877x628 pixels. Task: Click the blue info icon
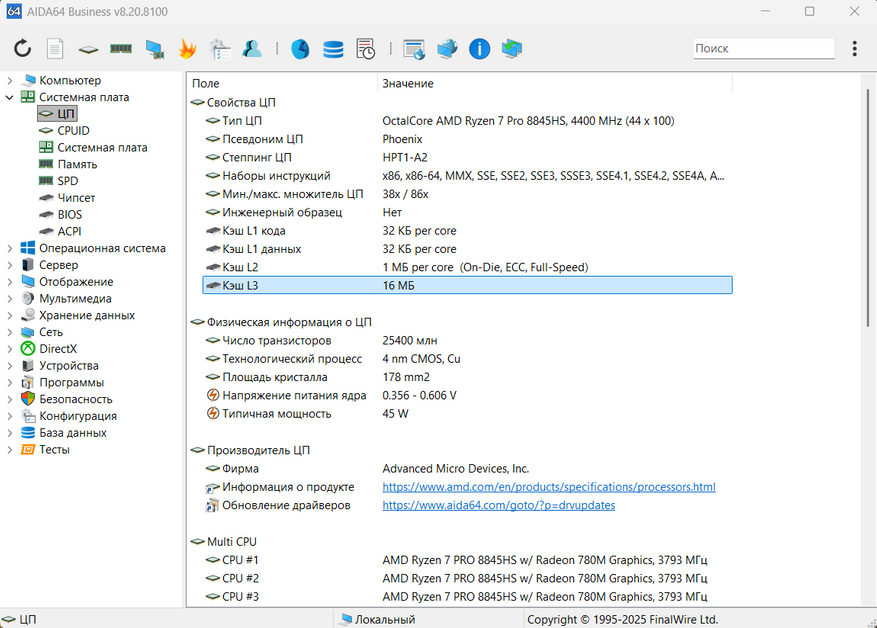click(x=479, y=49)
